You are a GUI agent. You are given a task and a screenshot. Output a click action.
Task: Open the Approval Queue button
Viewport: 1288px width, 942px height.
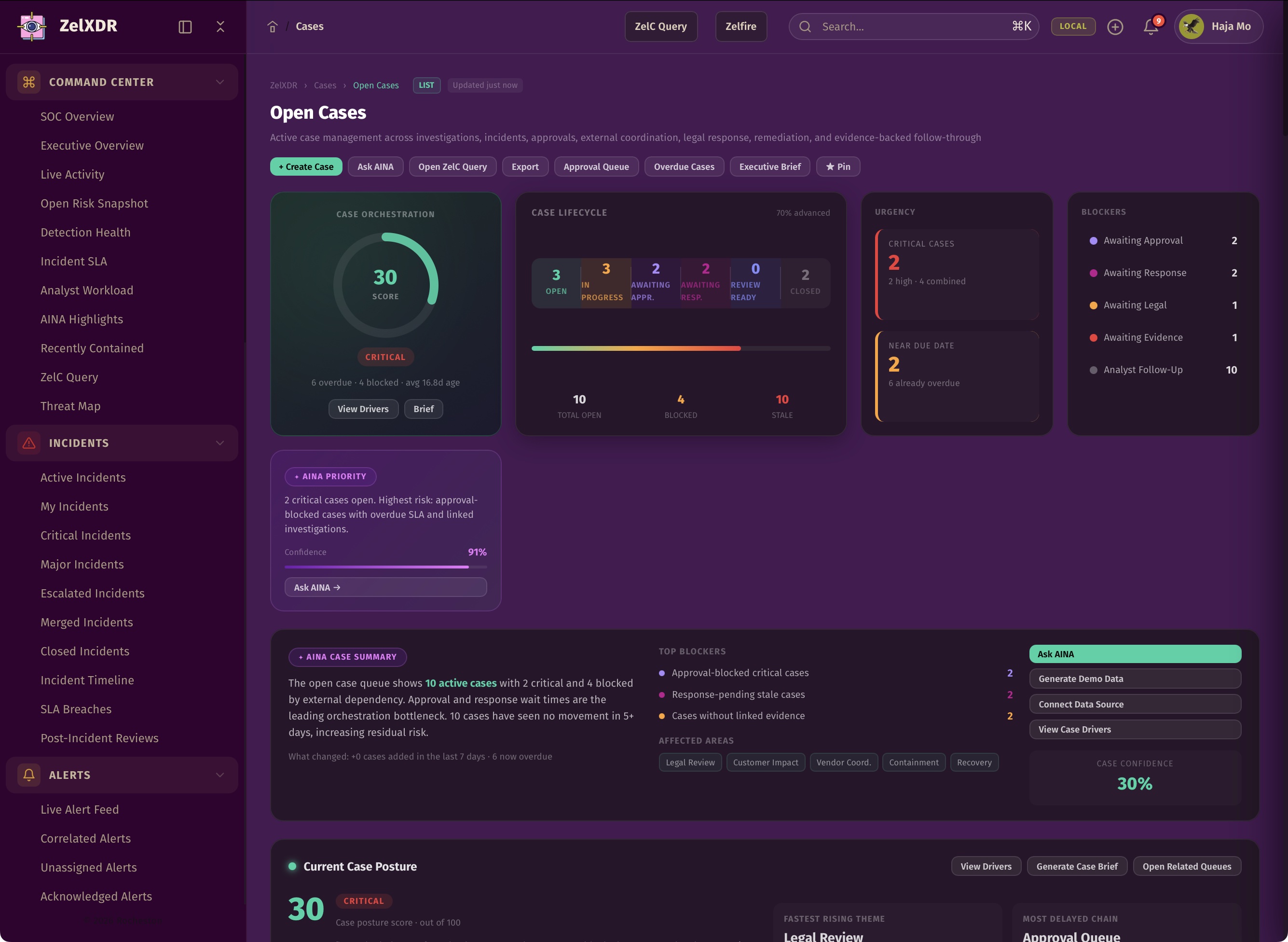pos(596,166)
